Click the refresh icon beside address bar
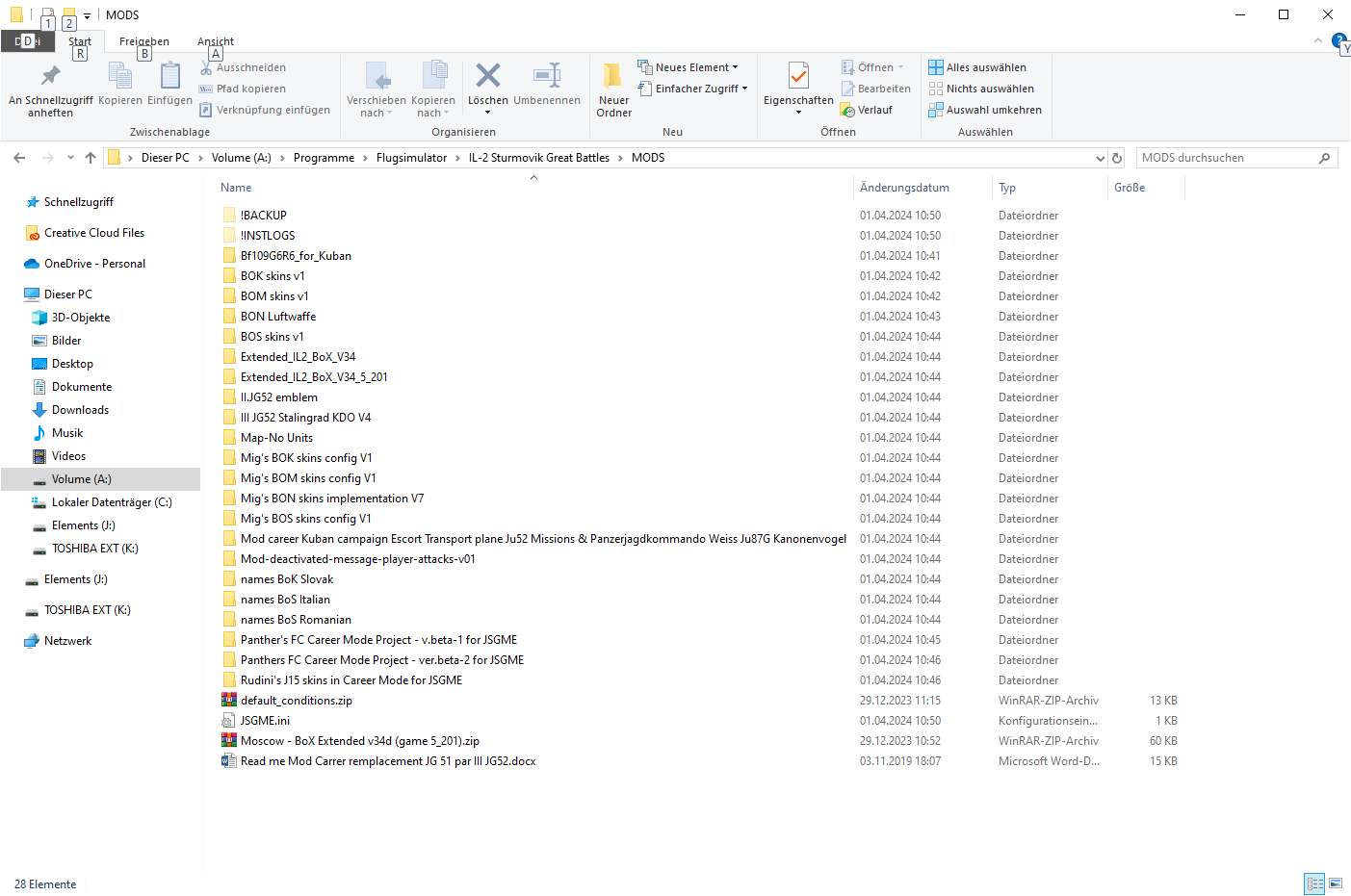The height and width of the screenshot is (896, 1351). pos(1117,158)
